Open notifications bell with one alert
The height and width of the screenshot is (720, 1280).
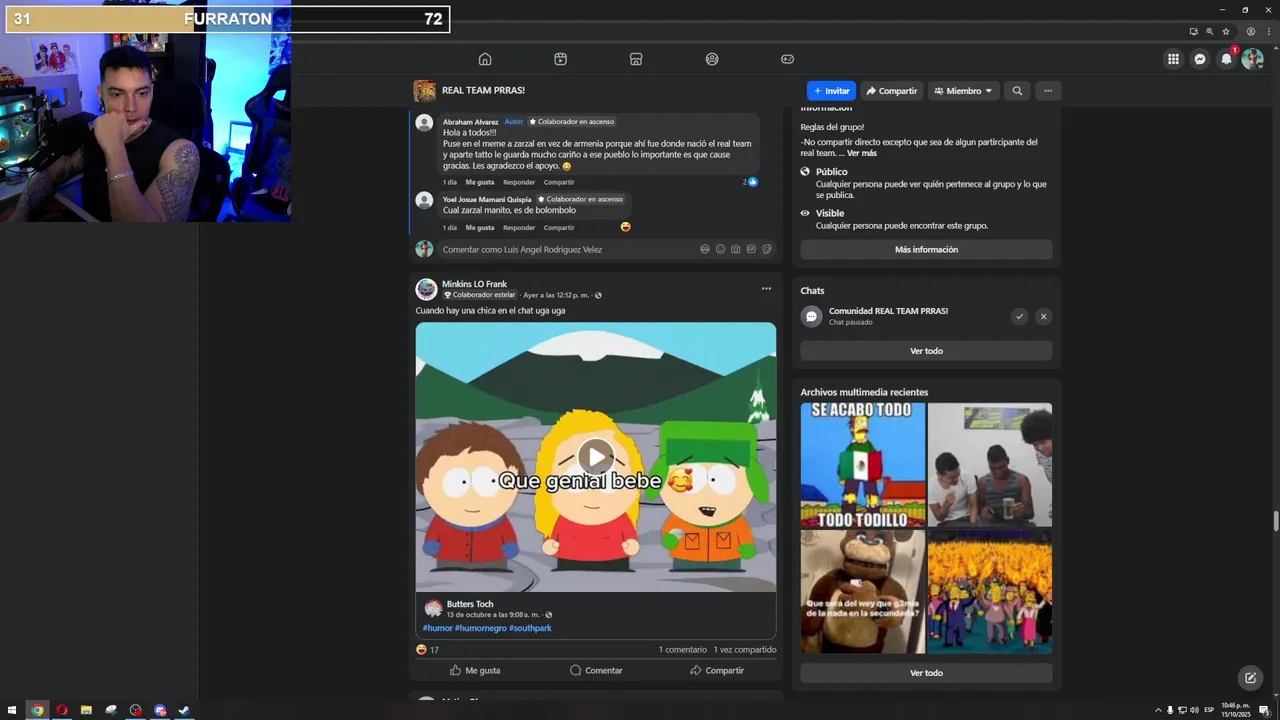click(1226, 59)
